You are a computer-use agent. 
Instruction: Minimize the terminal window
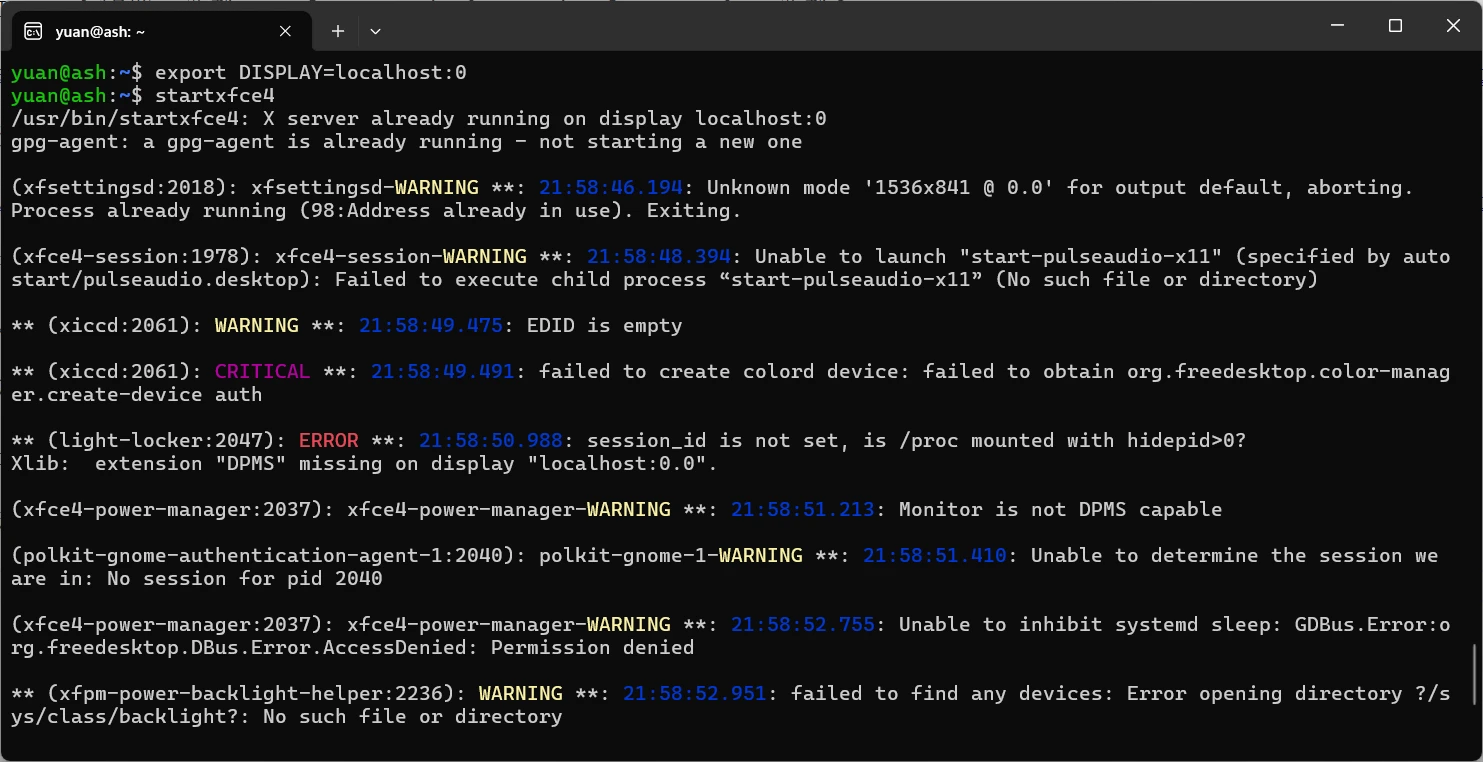[1336, 26]
